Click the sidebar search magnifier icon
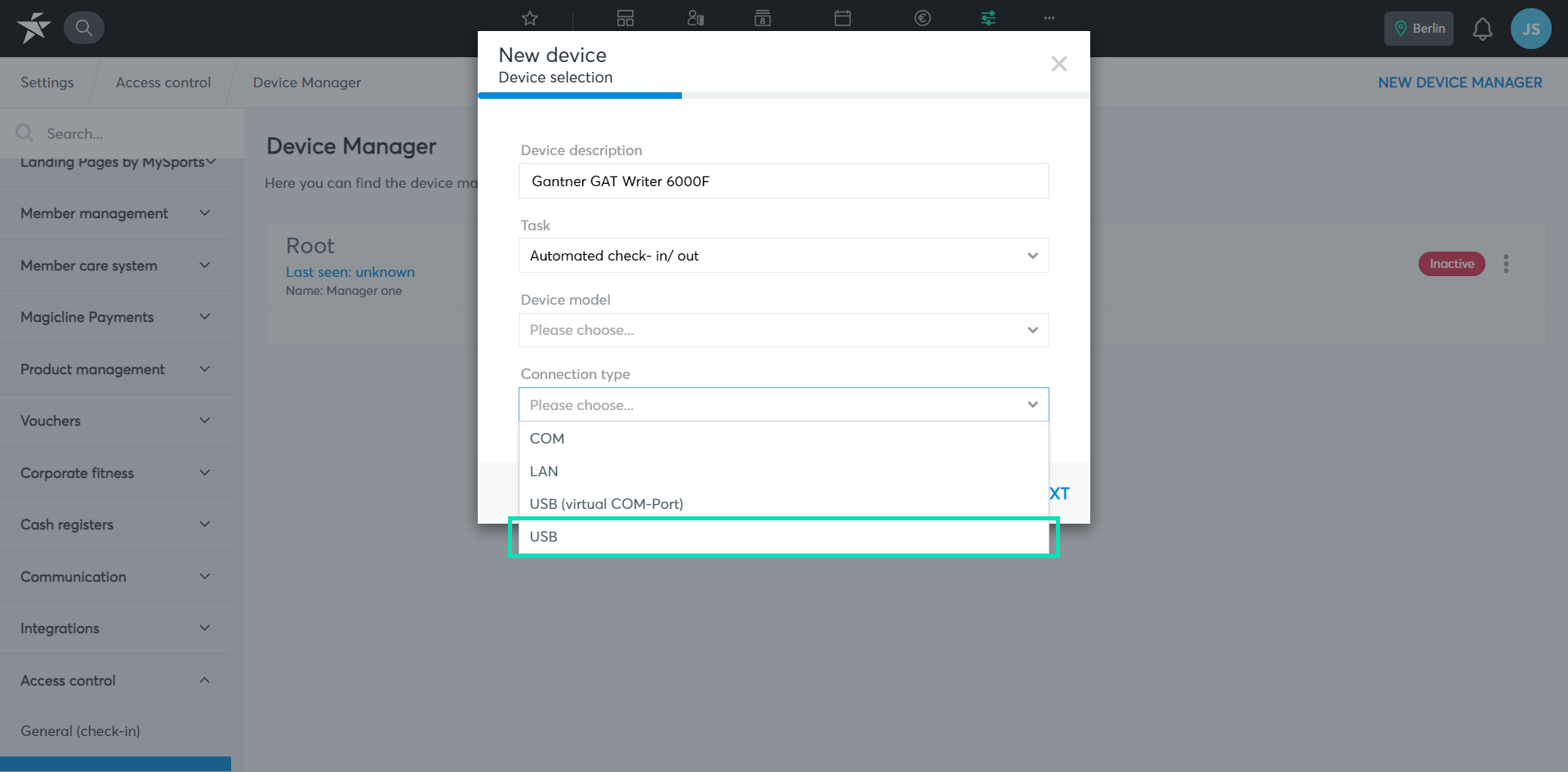 [x=24, y=133]
